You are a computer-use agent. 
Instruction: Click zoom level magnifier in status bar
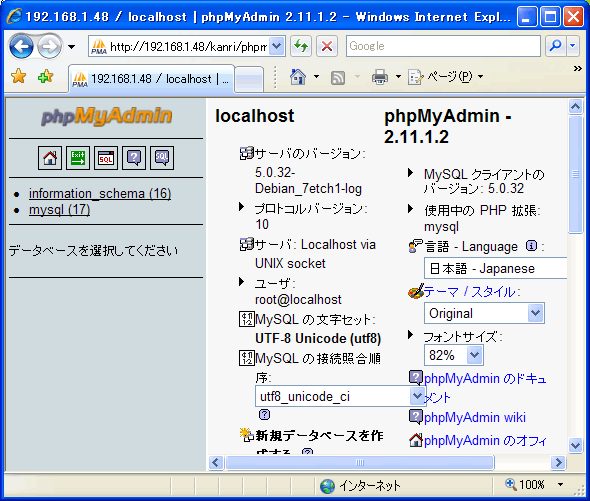[511, 484]
